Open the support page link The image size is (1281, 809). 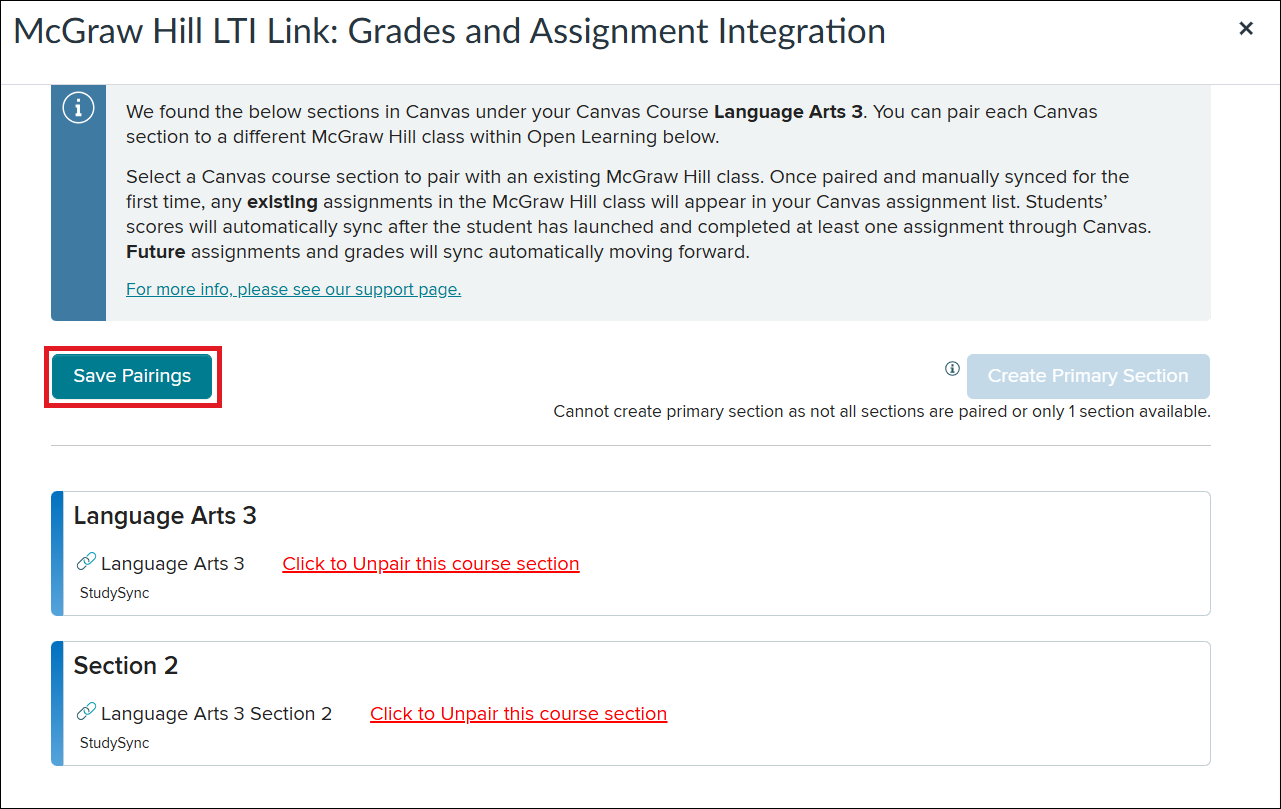[x=293, y=289]
